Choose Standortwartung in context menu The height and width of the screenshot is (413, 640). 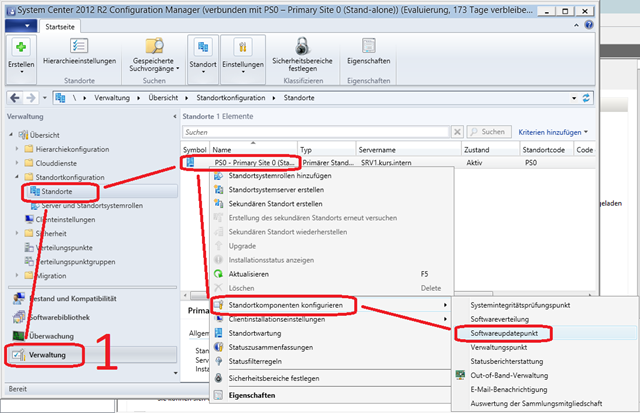331,333
